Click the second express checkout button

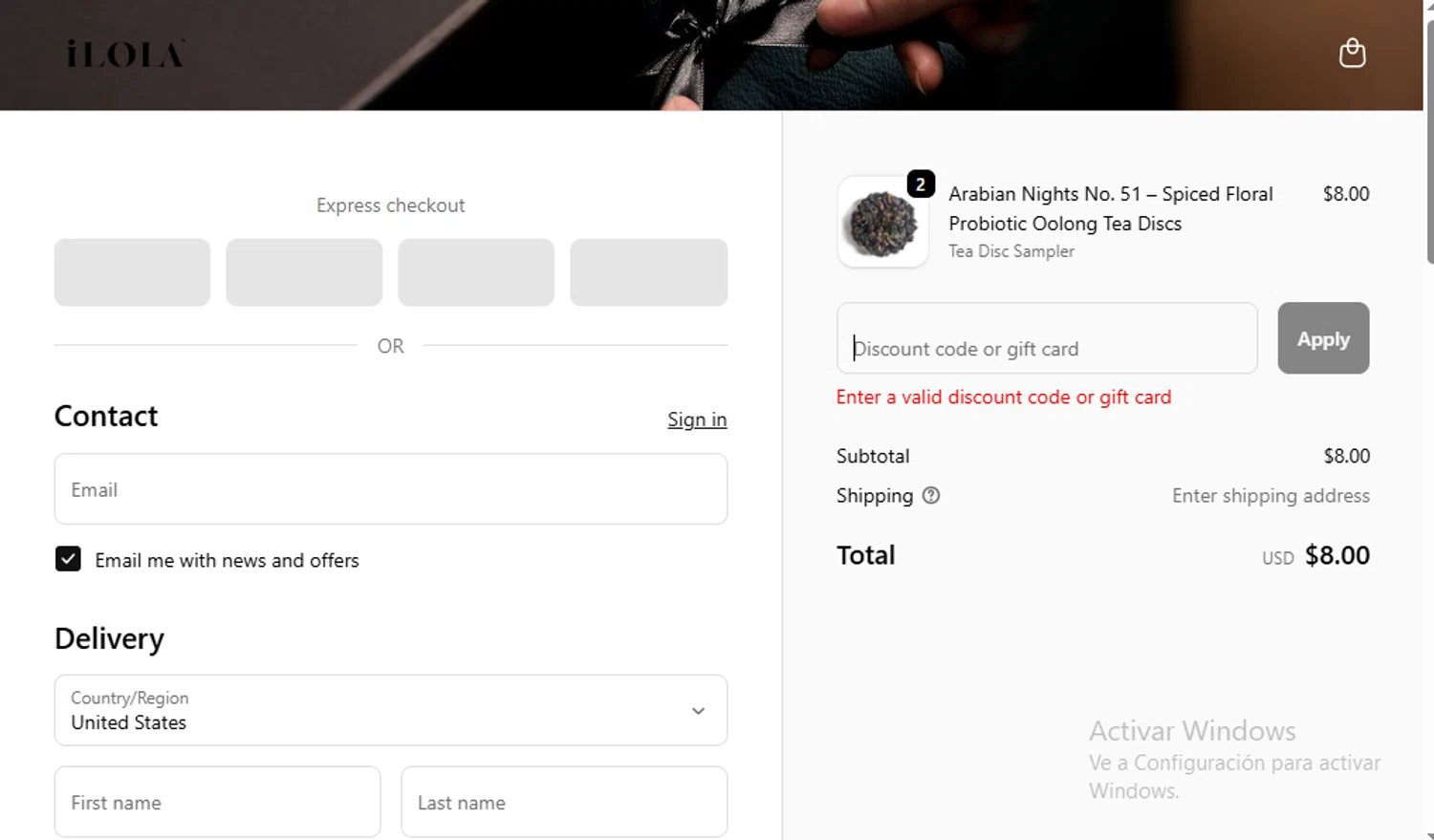point(304,272)
